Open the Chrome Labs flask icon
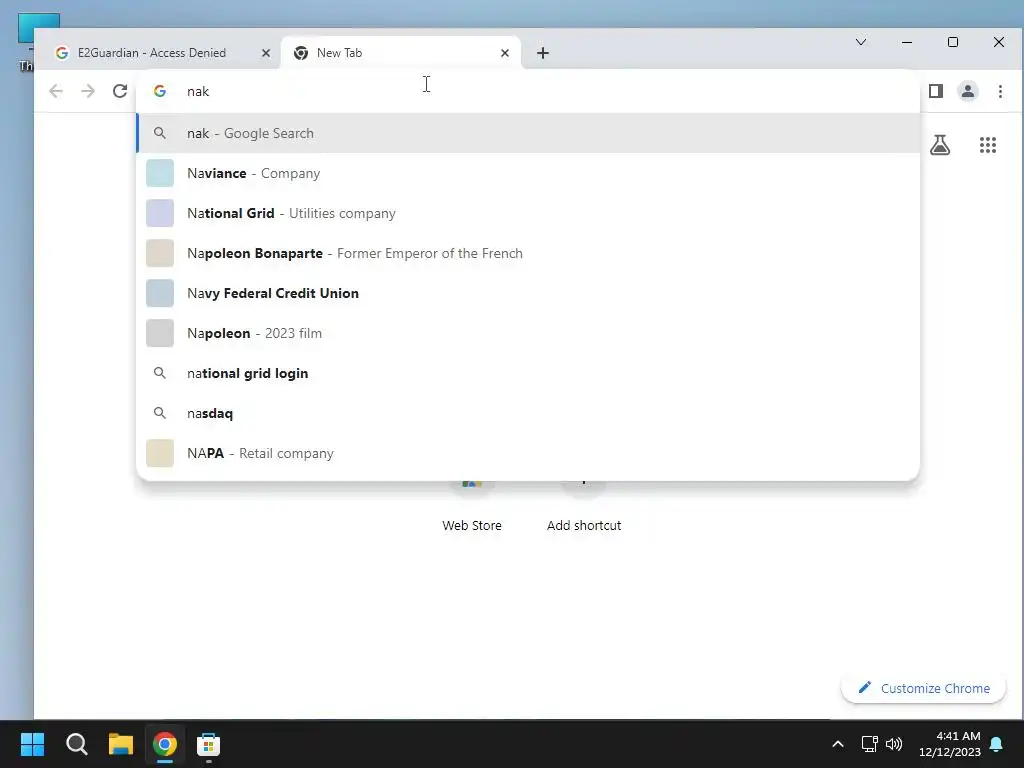1024x768 pixels. [940, 145]
